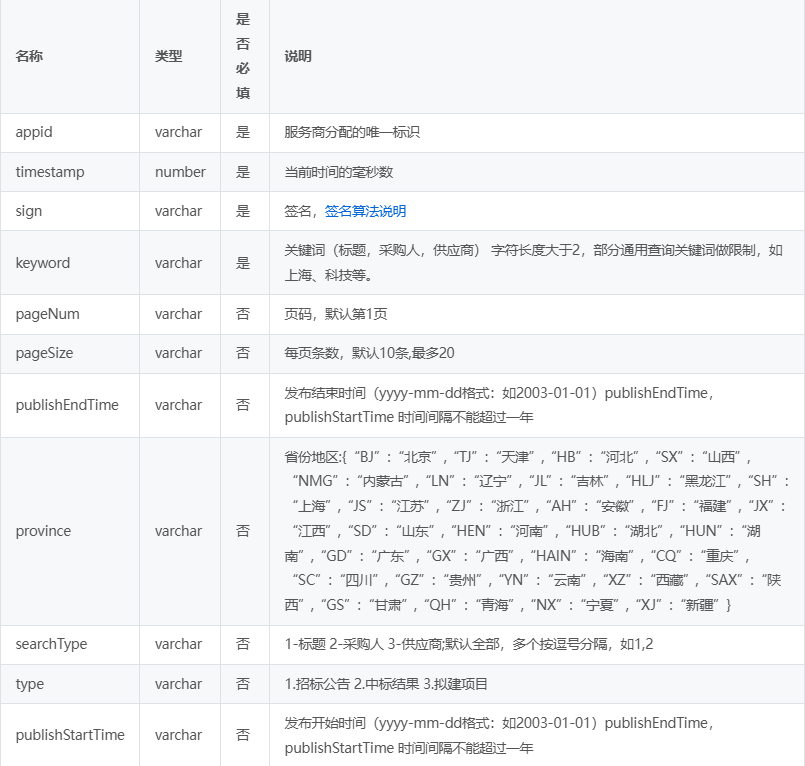The image size is (805, 766).
Task: Select the appid parameter name cell
Action: pos(34,132)
